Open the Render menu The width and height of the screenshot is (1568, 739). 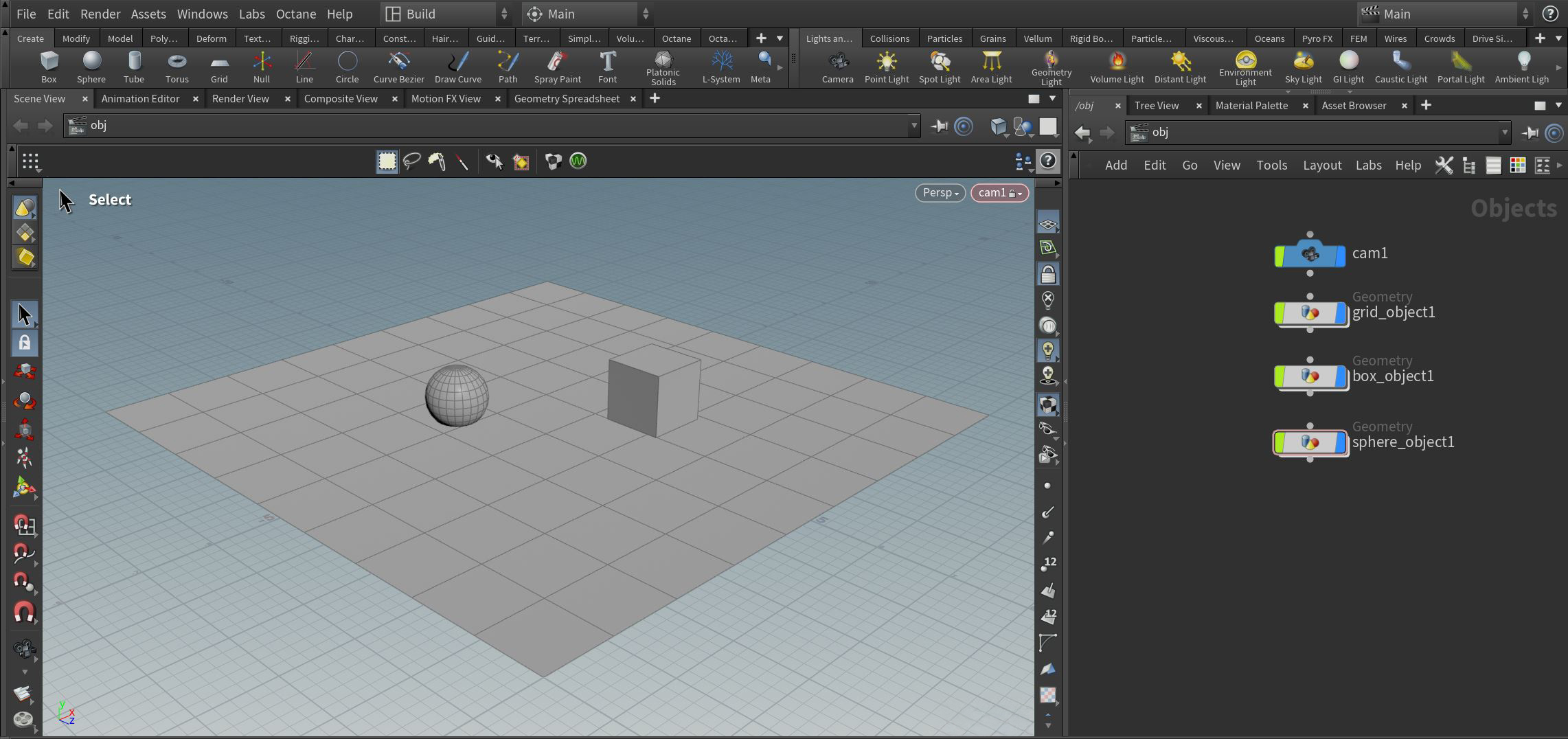[100, 14]
